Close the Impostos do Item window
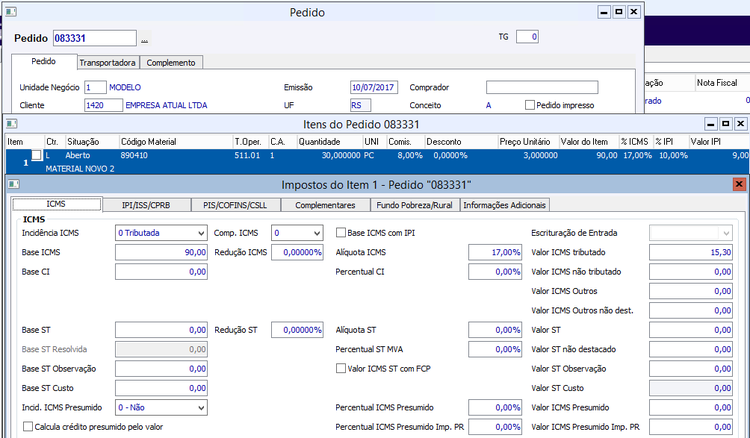The width and height of the screenshot is (750, 438). click(739, 184)
